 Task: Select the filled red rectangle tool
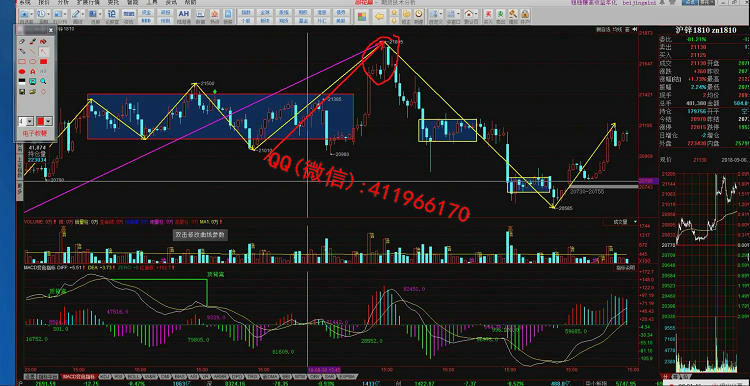click(44, 61)
